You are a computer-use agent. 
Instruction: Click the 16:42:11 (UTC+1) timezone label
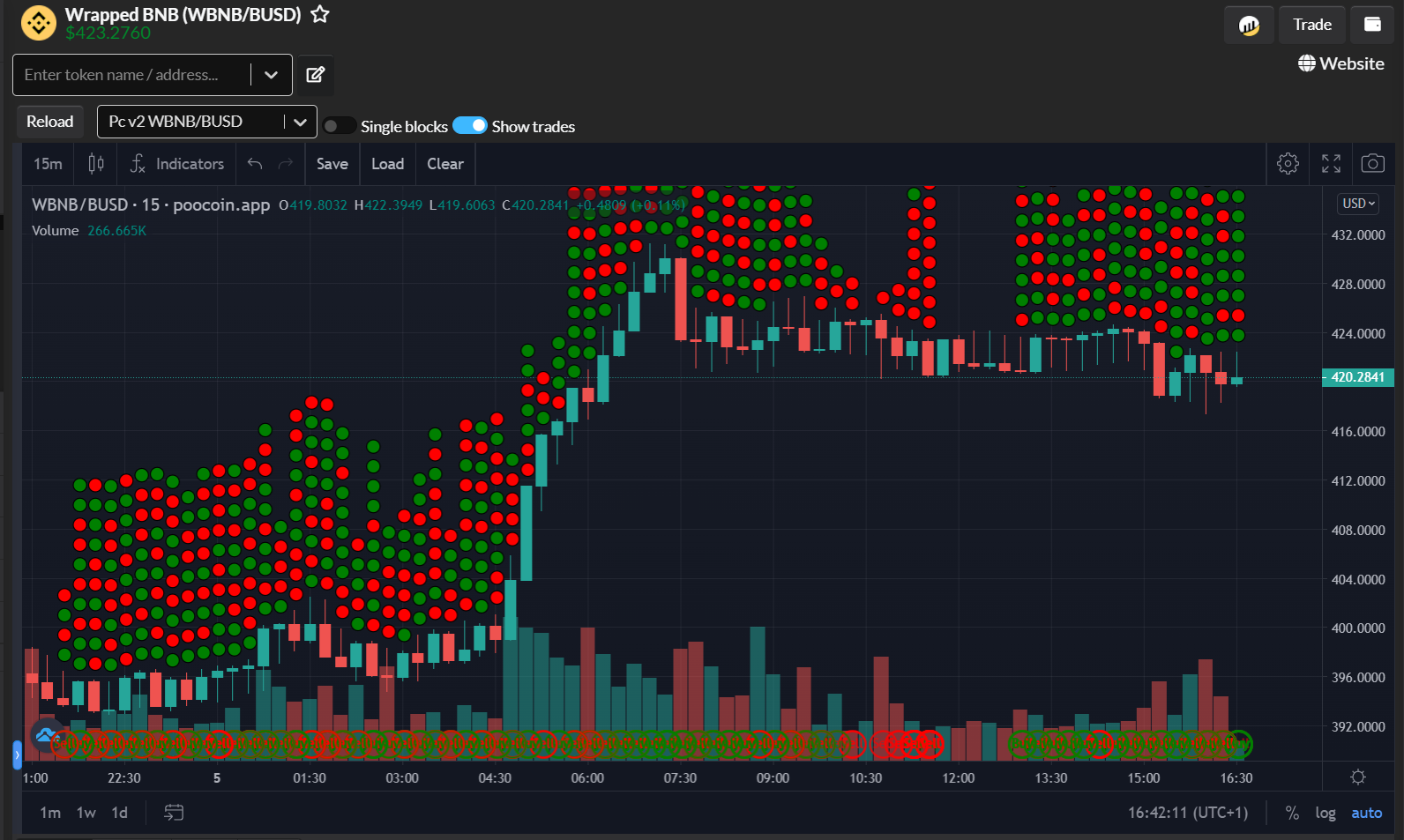1188,813
